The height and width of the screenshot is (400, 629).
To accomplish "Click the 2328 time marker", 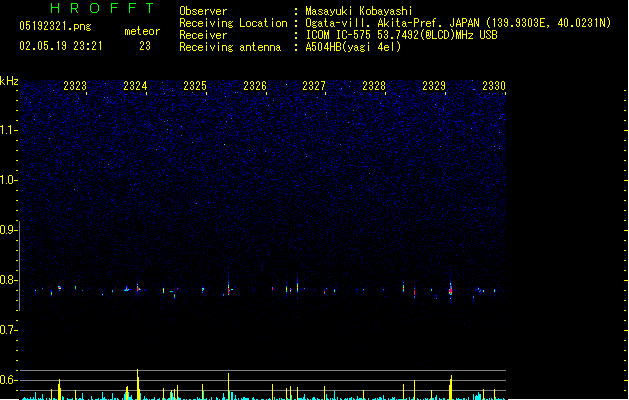I will tap(374, 86).
